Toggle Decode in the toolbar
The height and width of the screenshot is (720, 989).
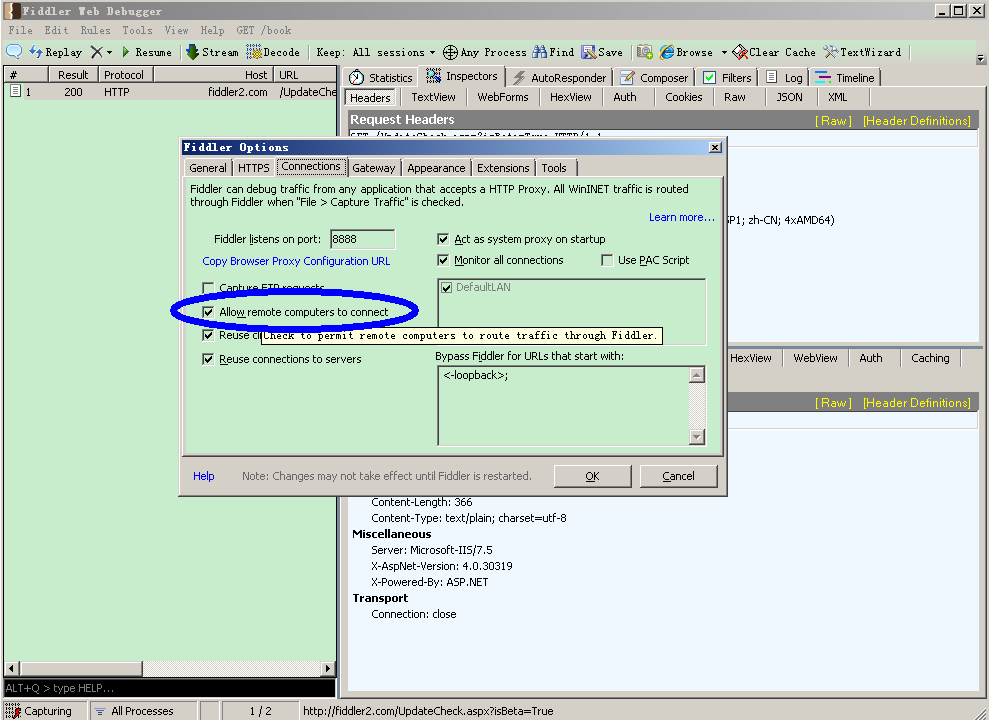[x=273, y=52]
